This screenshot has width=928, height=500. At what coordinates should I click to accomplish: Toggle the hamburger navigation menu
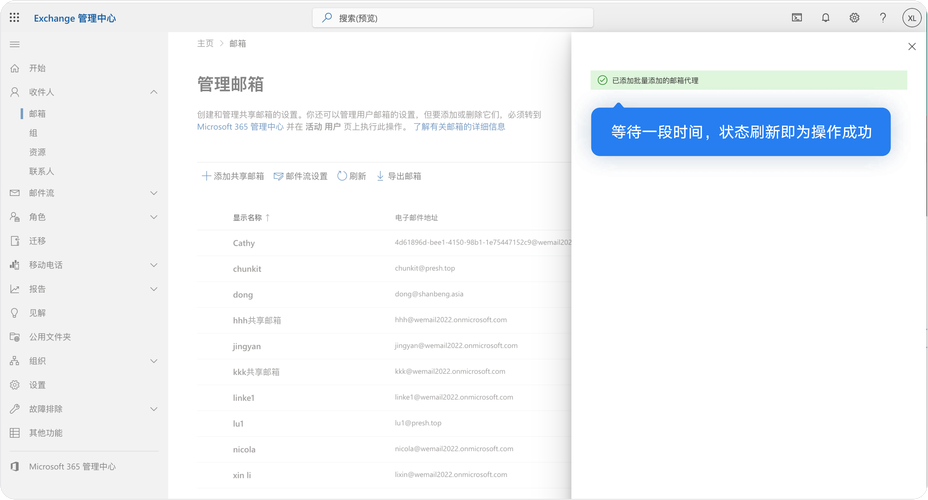point(15,44)
